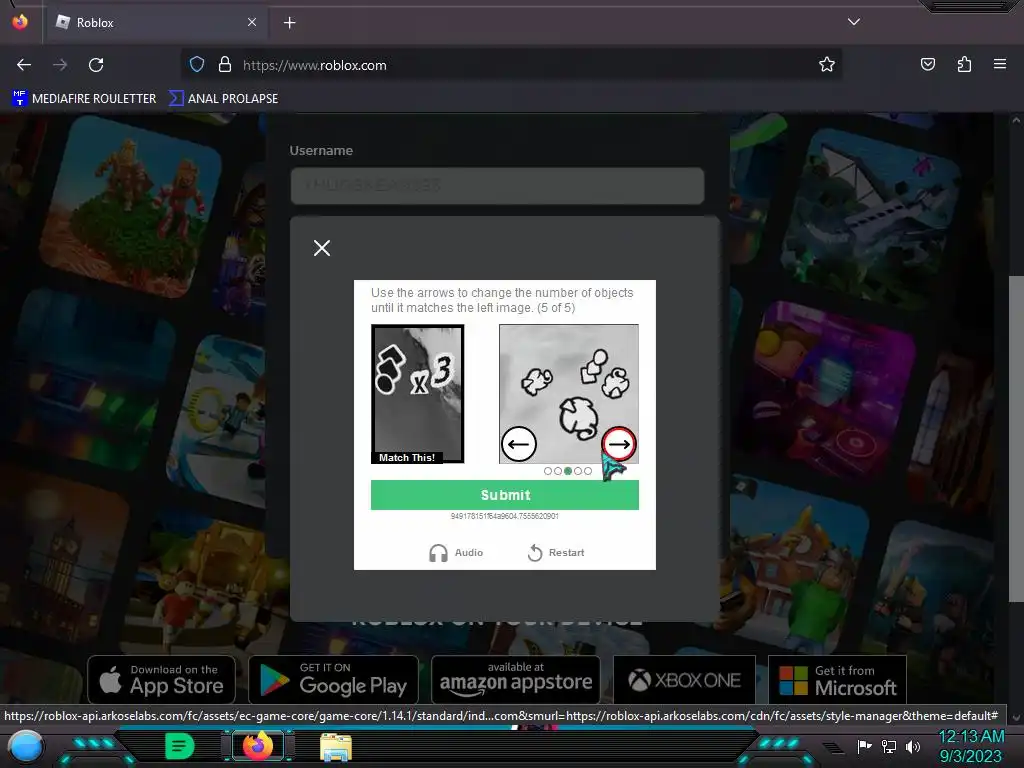This screenshot has width=1024, height=768.
Task: Open Action Center flag tray icon
Action: [864, 746]
